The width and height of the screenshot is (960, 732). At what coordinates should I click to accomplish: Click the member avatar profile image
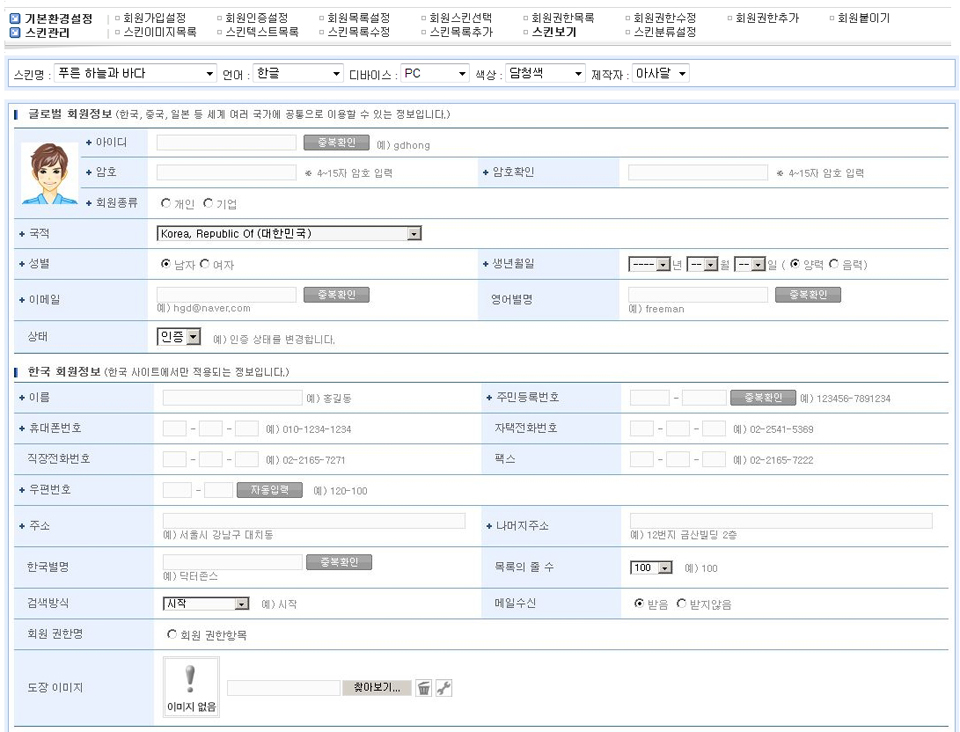(x=50, y=174)
